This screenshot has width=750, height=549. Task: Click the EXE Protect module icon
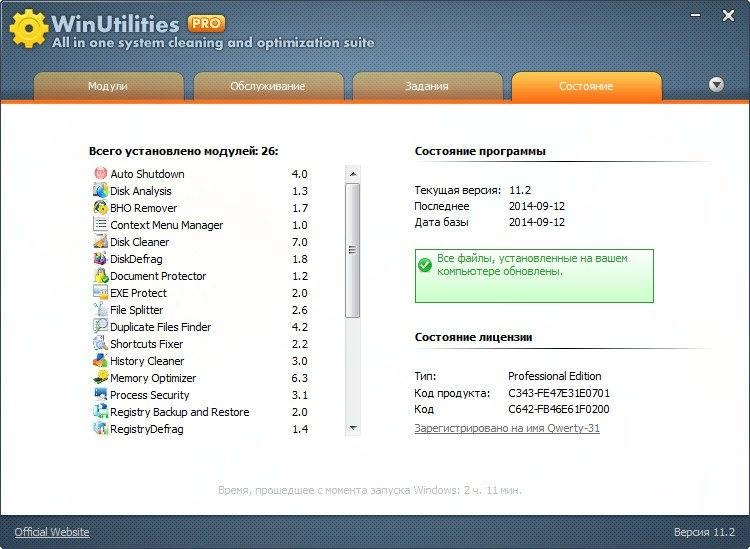pyautogui.click(x=100, y=292)
